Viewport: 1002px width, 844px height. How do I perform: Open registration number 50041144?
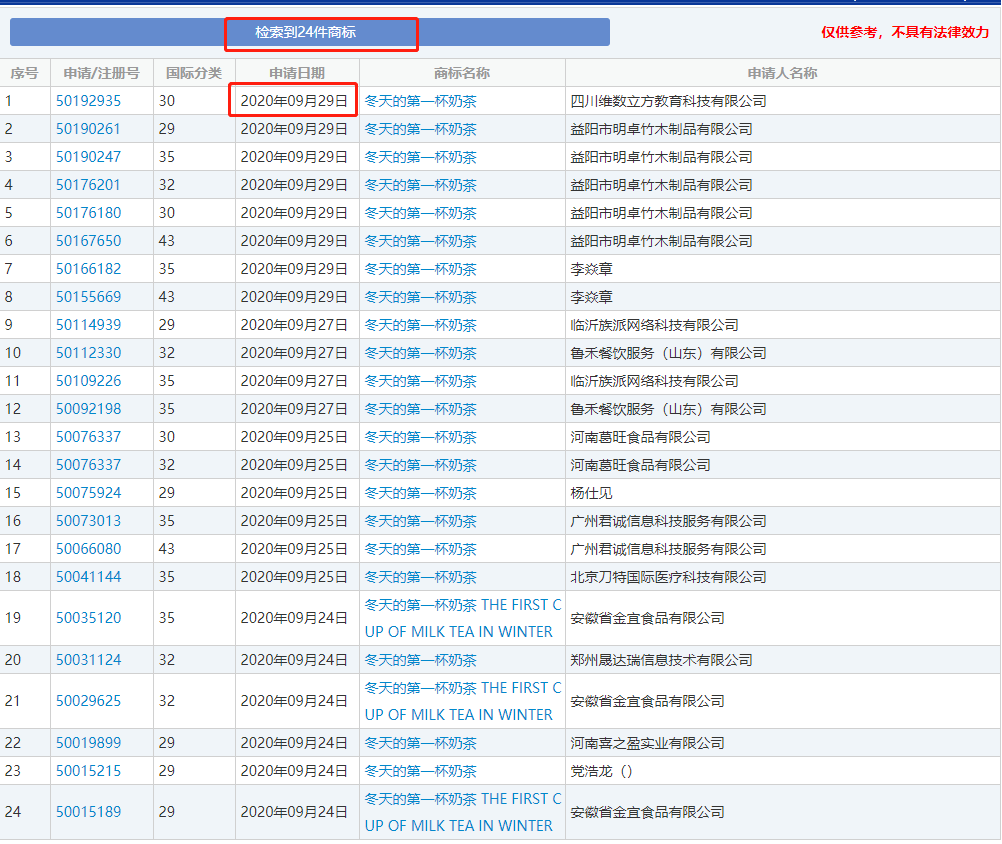[88, 577]
